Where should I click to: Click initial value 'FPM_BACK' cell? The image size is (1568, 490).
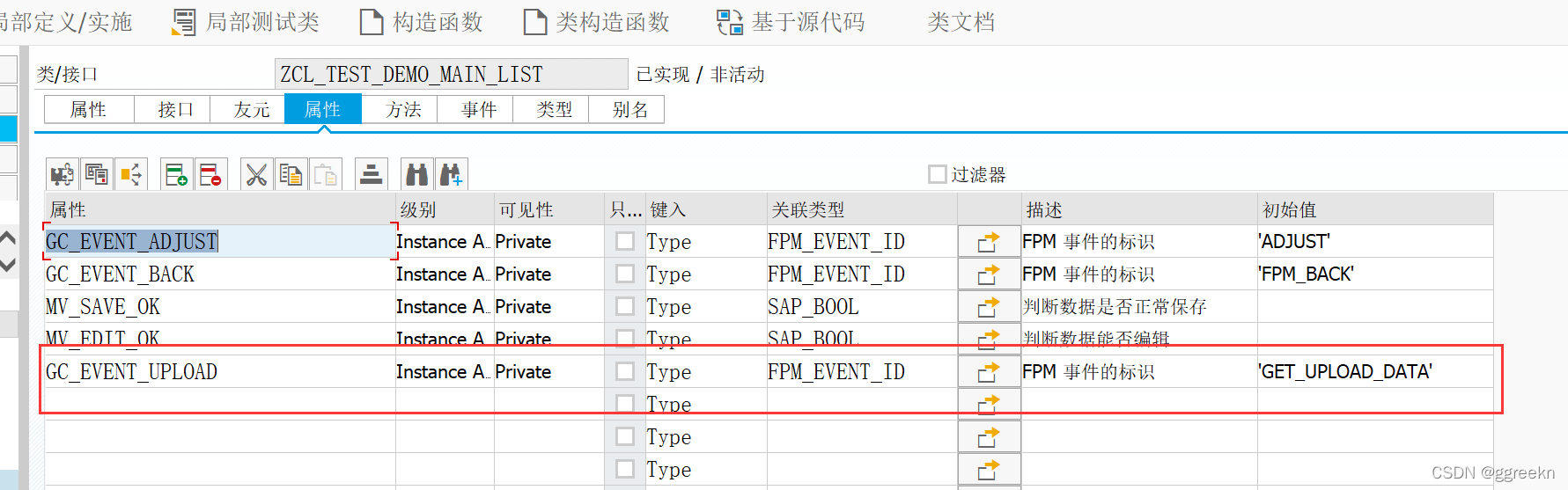[x=1375, y=274]
